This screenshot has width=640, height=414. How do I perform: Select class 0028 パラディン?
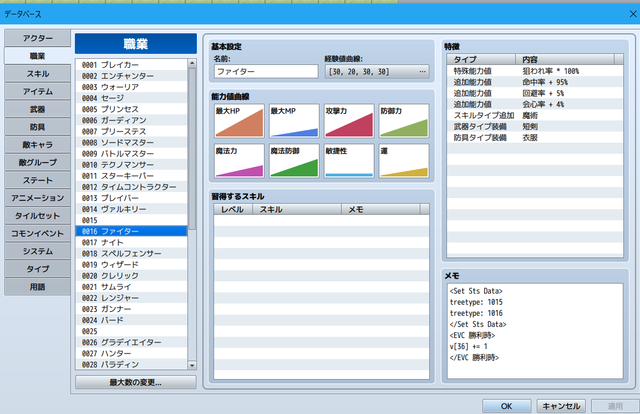pos(131,365)
